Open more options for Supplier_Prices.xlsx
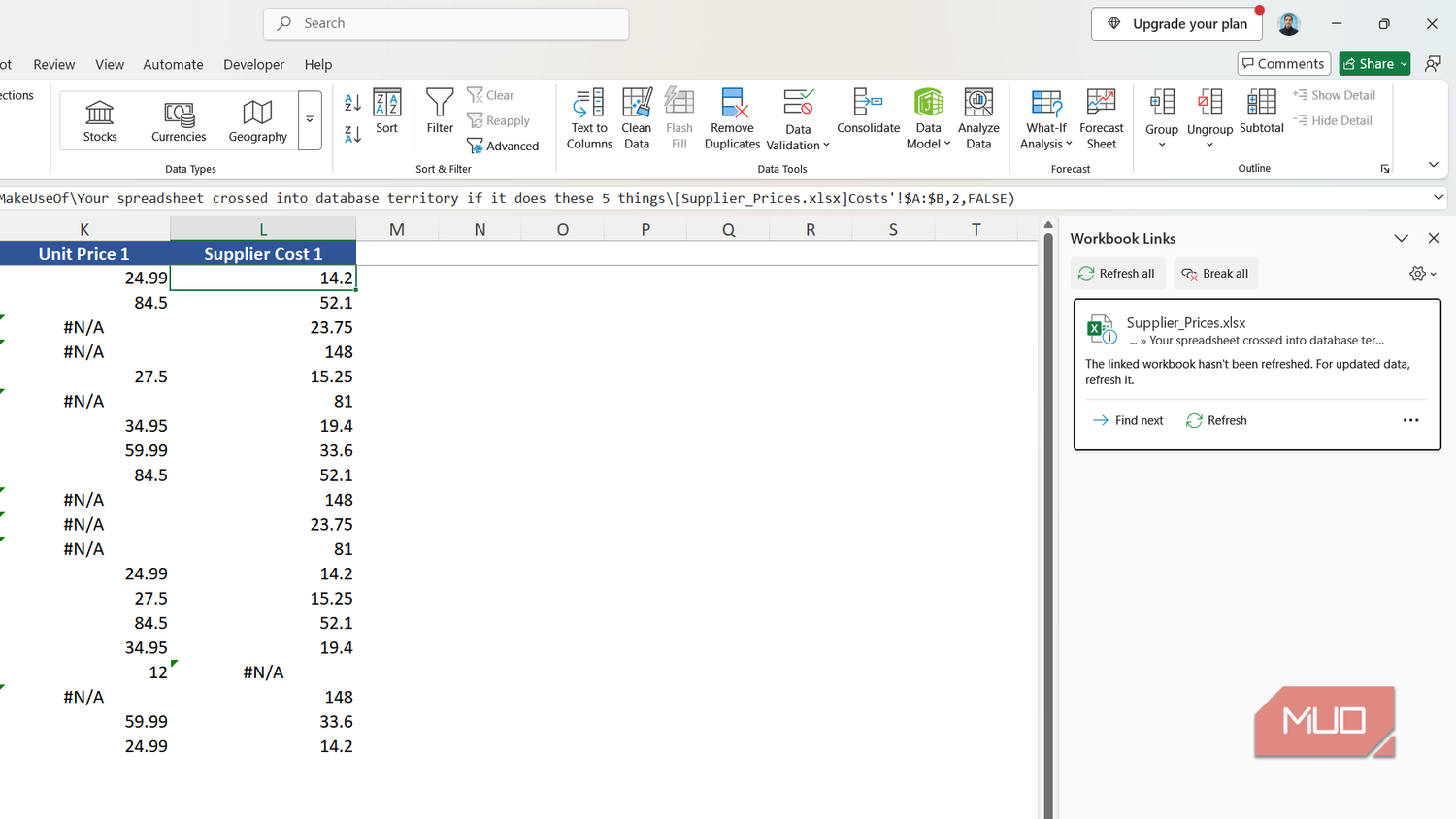 (x=1410, y=420)
